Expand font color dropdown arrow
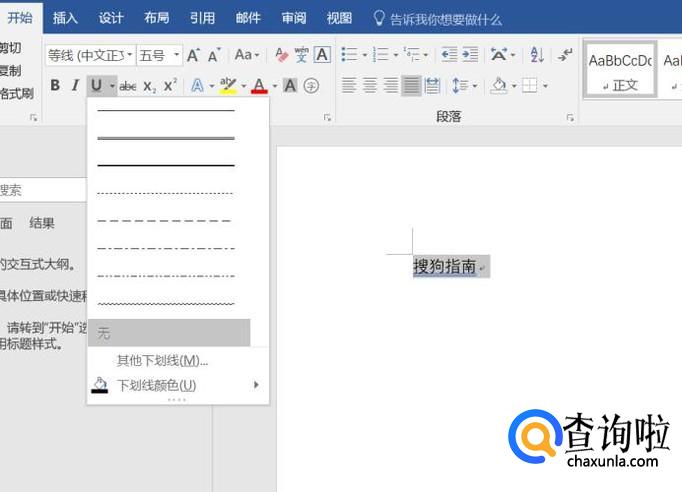The image size is (682, 492). click(274, 86)
